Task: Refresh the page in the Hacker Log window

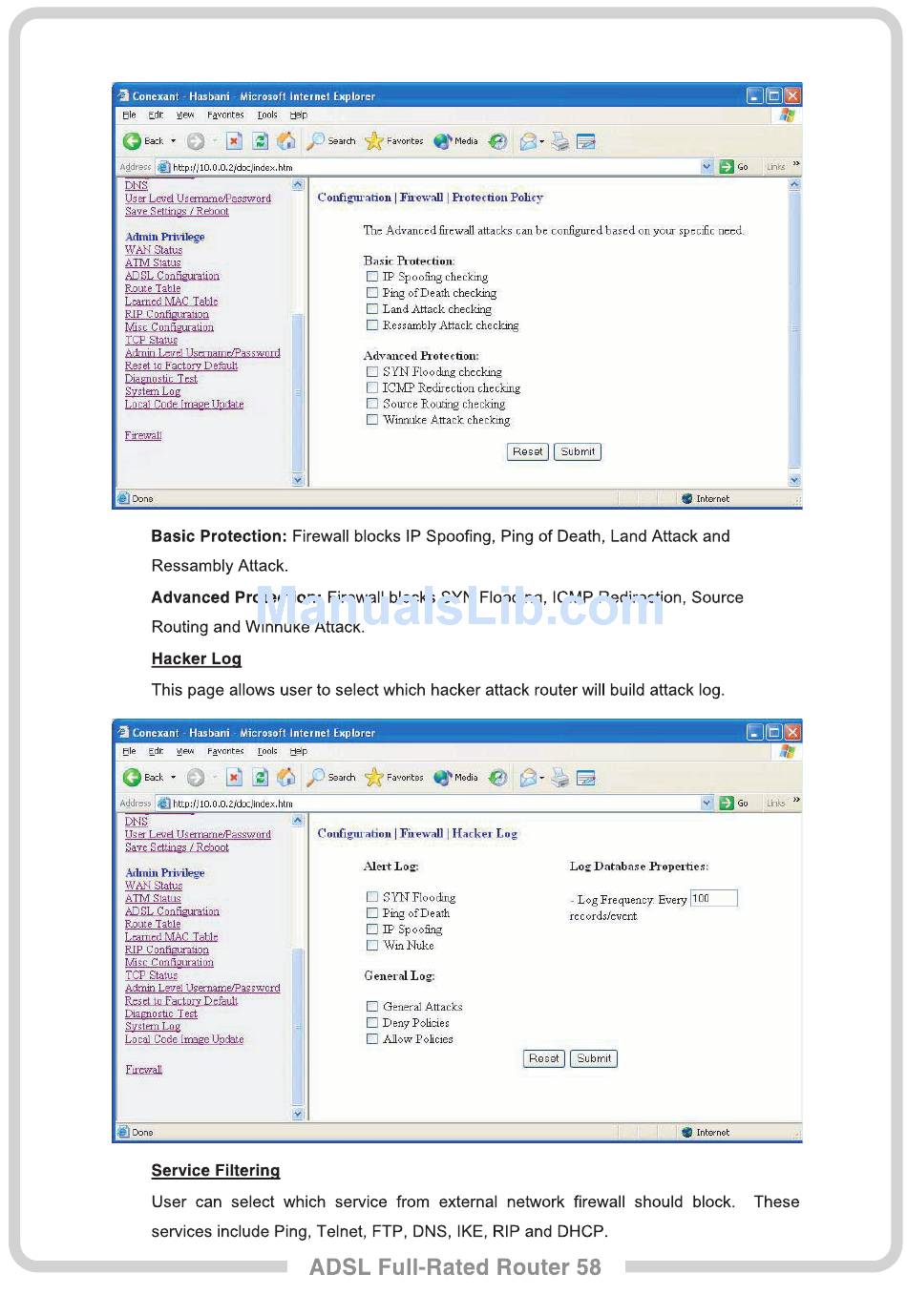Action: tap(260, 778)
